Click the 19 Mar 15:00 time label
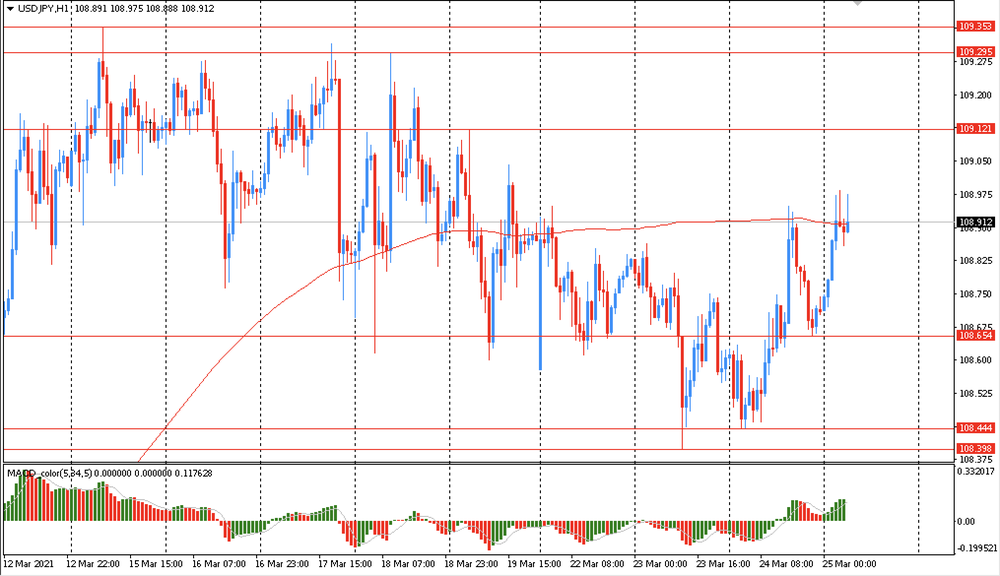 [534, 564]
